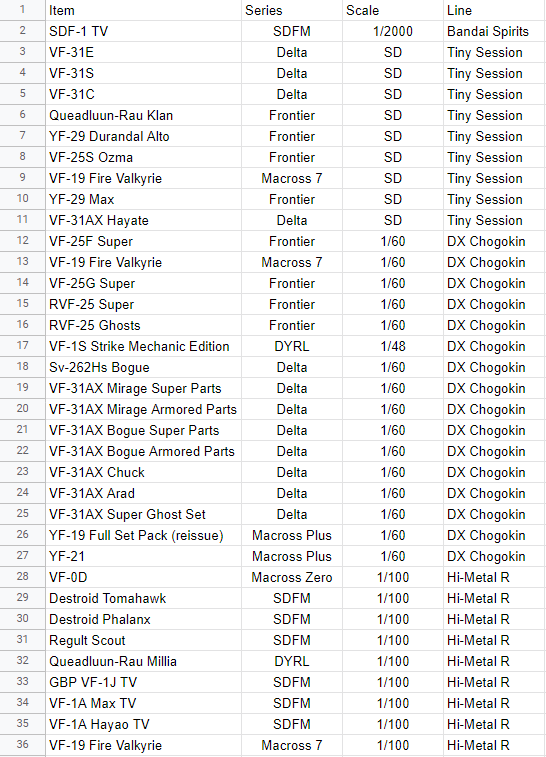The image size is (546, 757).
Task: Click the YF-19 Full Set Pack (reissue) cell
Action: [x=143, y=535]
